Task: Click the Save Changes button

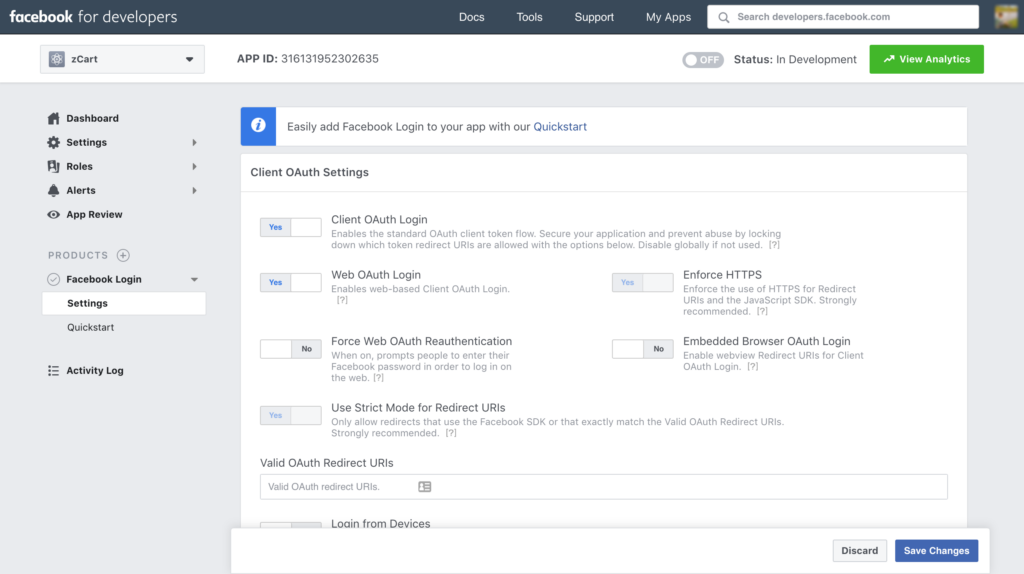Action: pyautogui.click(x=936, y=550)
